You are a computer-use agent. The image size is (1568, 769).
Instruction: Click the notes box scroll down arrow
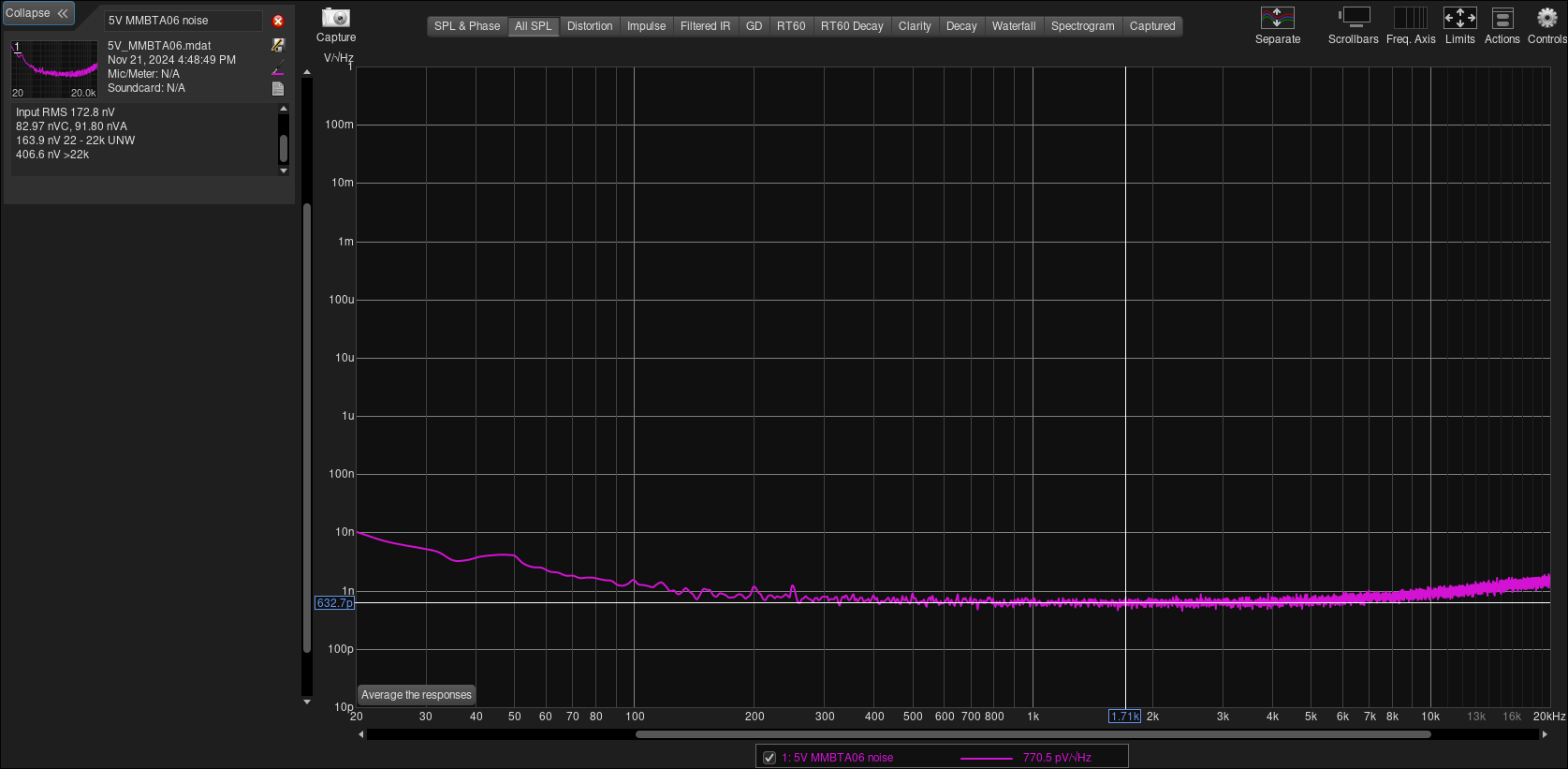click(x=284, y=170)
